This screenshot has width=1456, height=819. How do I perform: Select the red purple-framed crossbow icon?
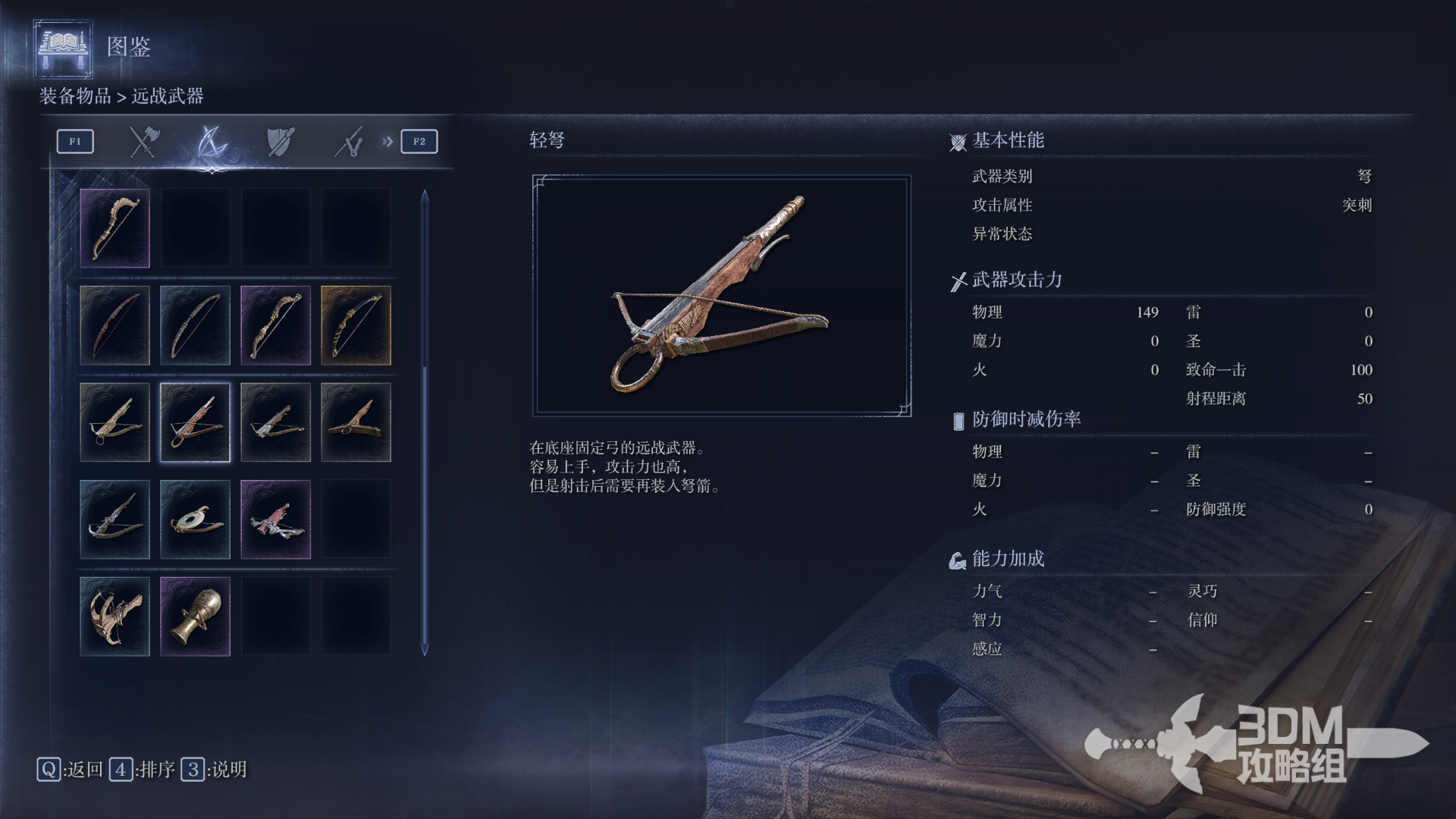click(x=276, y=519)
